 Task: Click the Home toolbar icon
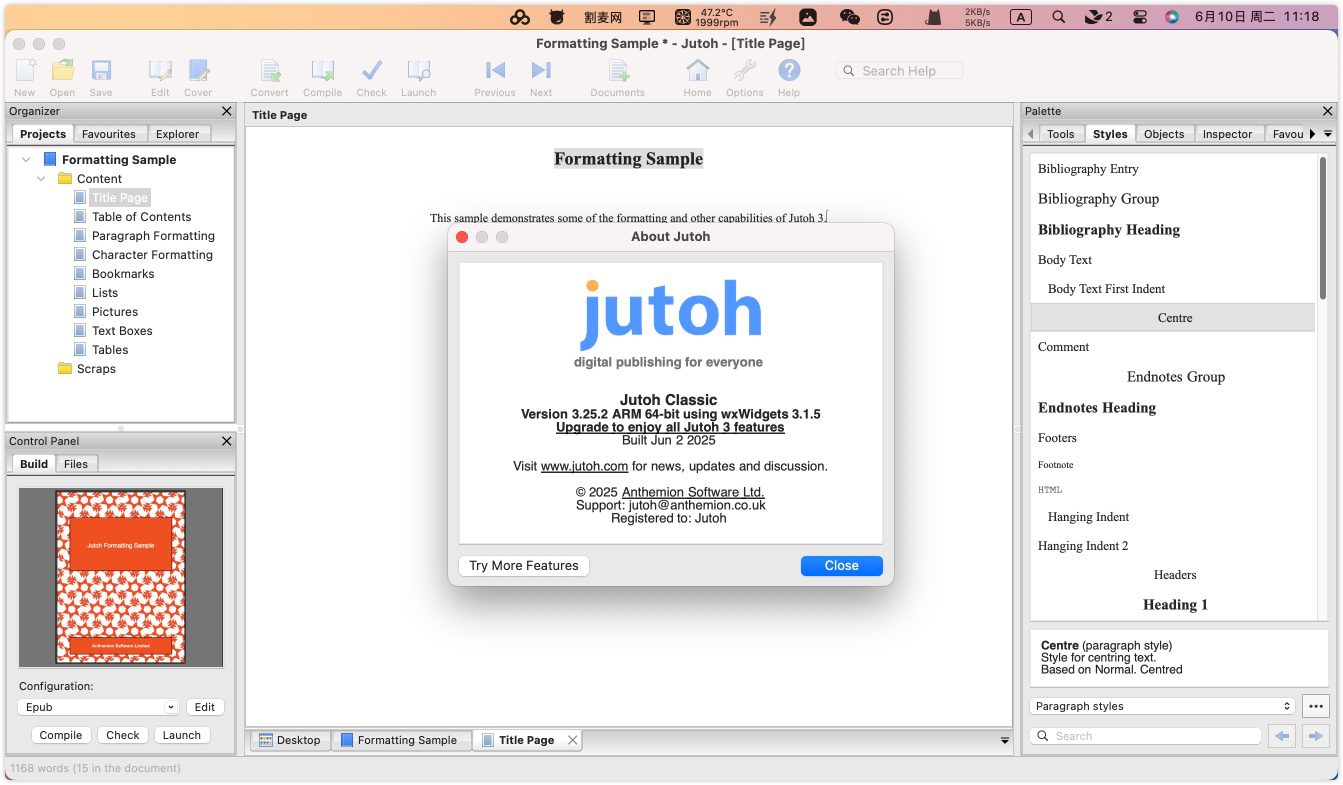tap(697, 72)
